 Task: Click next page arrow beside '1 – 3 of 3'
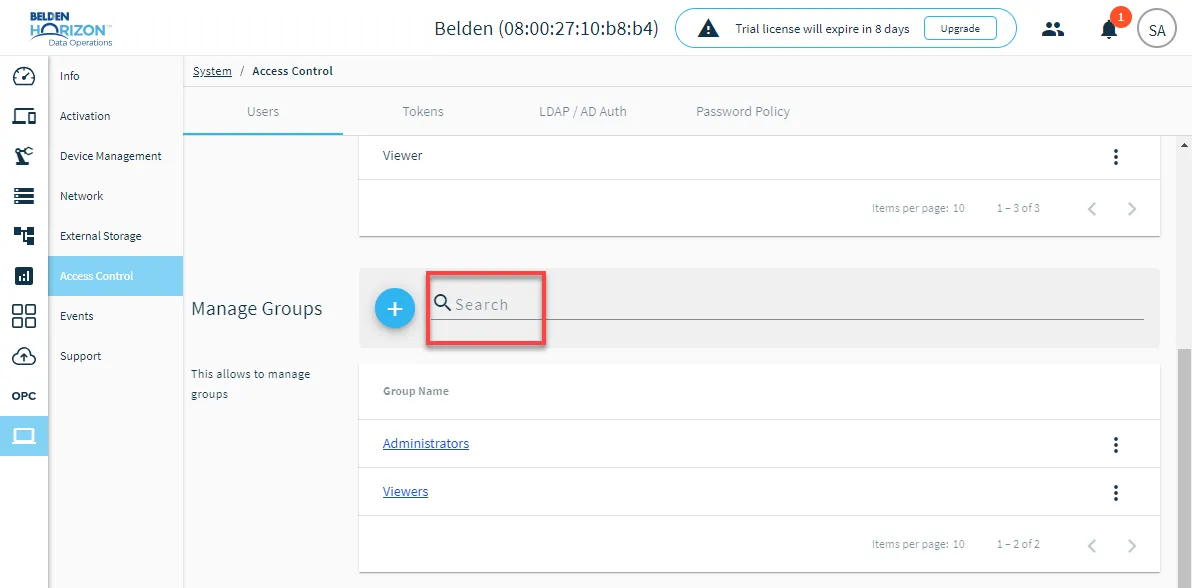(x=1132, y=209)
